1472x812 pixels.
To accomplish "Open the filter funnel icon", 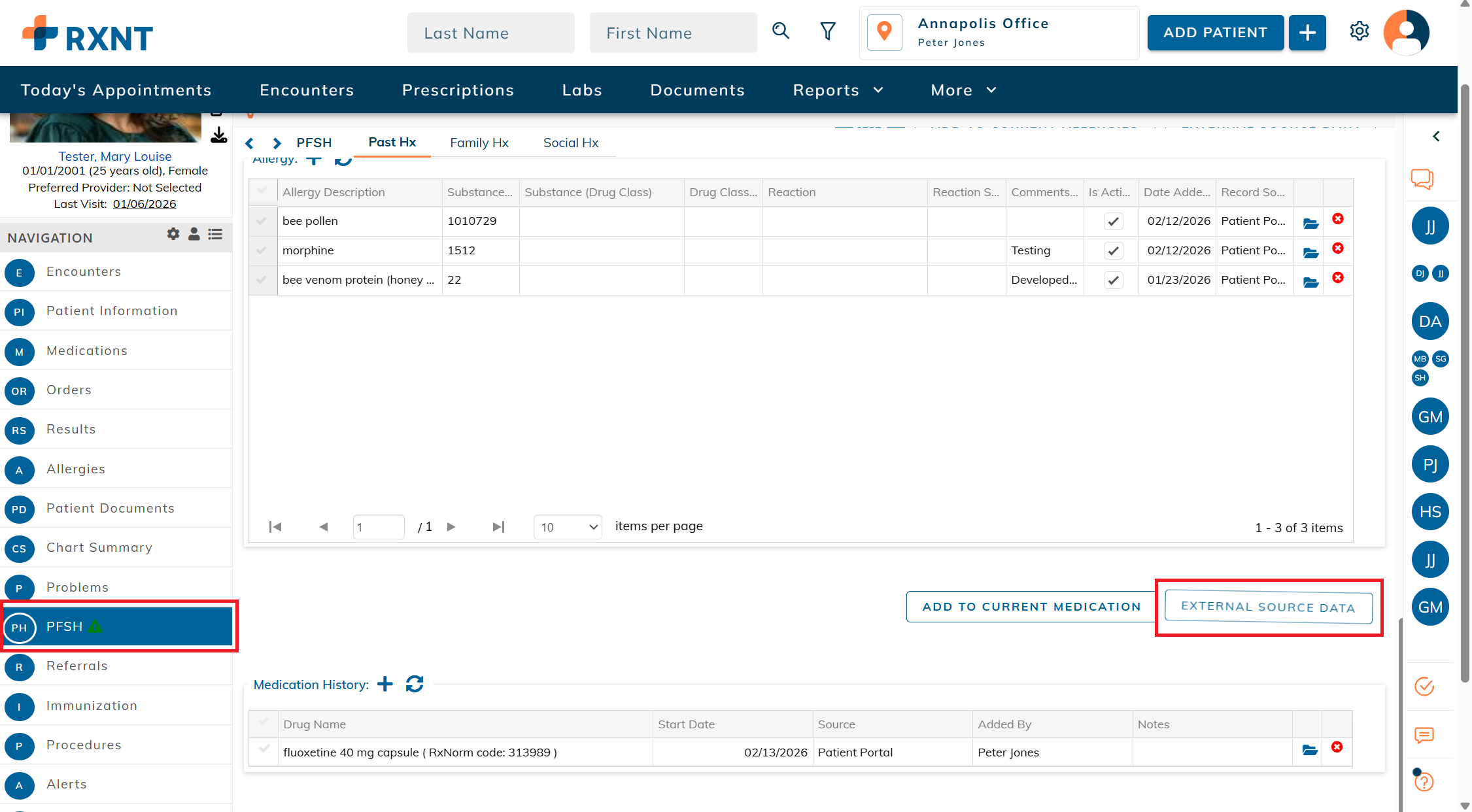I will tap(828, 31).
